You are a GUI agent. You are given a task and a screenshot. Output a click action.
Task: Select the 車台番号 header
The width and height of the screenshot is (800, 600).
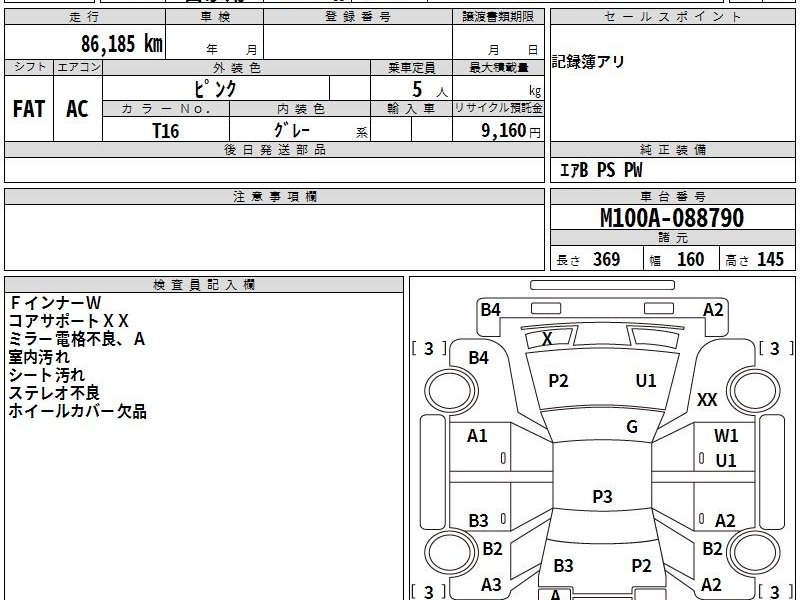click(x=672, y=196)
